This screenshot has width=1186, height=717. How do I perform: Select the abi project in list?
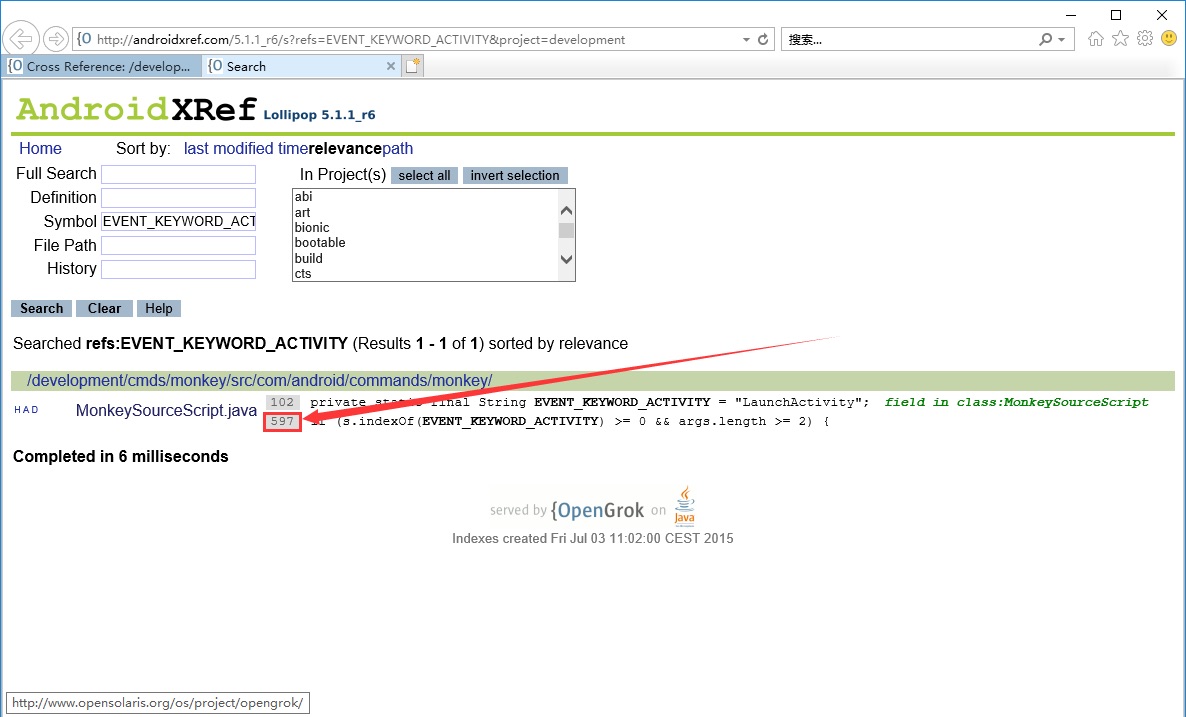(425, 197)
